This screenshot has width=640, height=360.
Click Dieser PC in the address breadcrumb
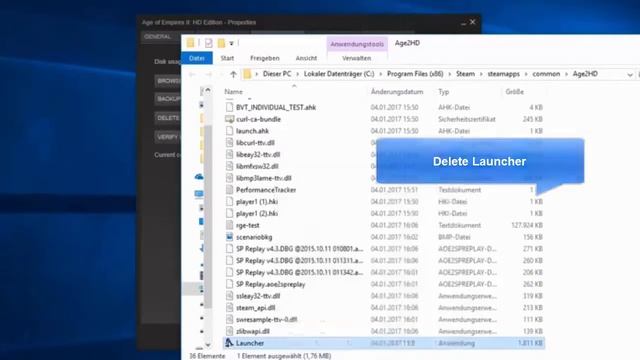[277, 74]
